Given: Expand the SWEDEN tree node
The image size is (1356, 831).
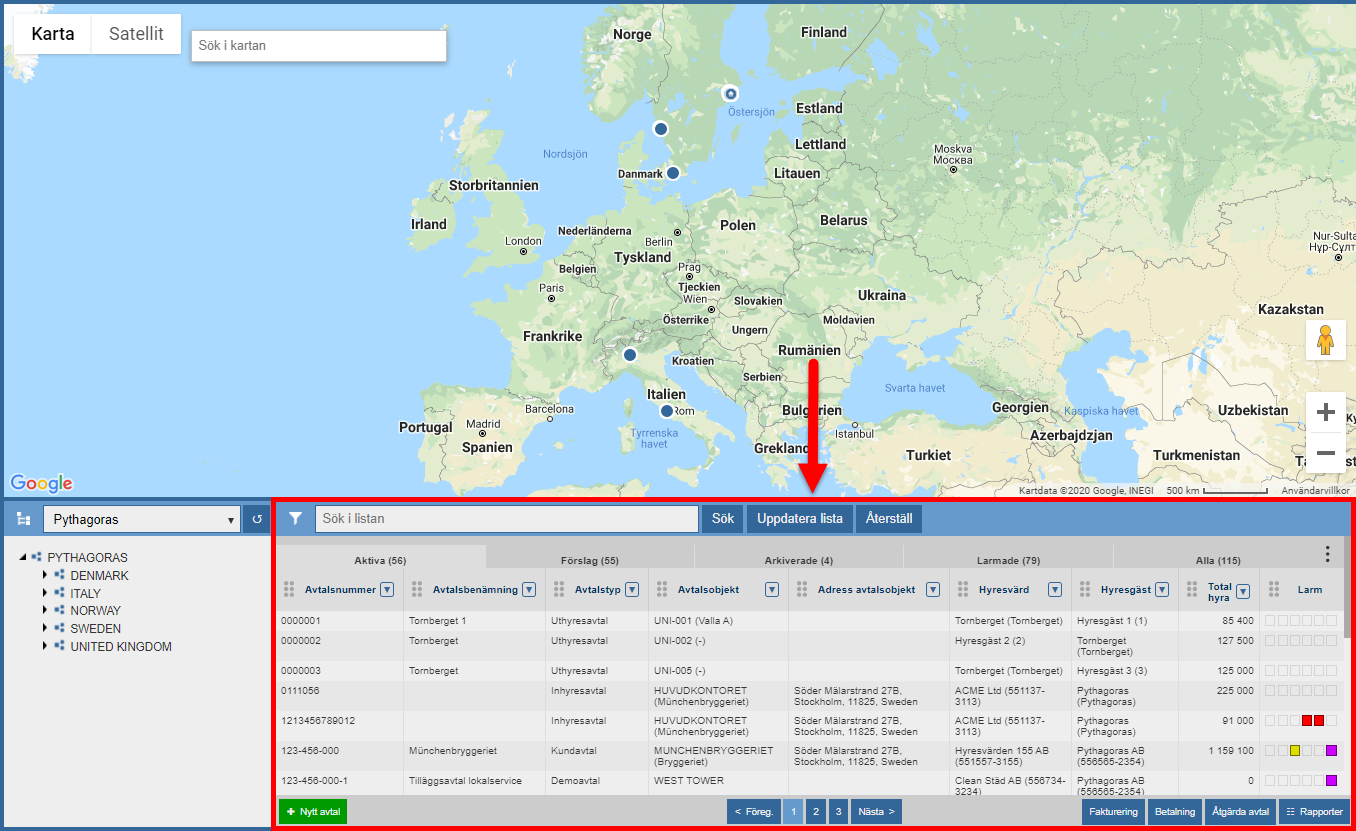Looking at the screenshot, I should [45, 629].
